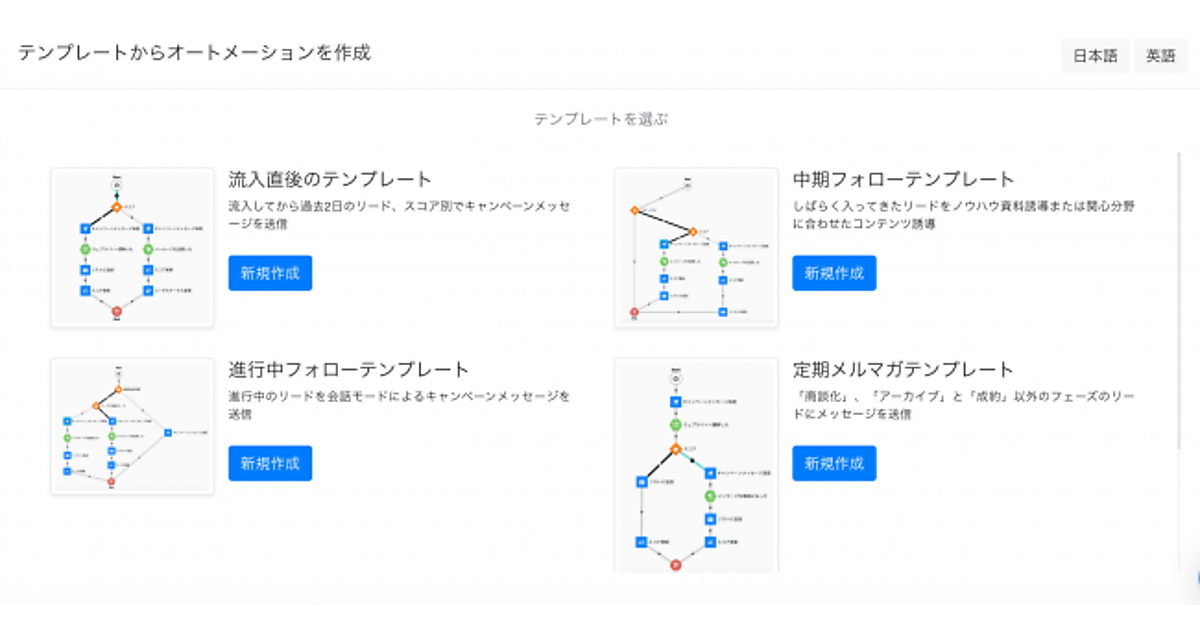
Task: Click 新規作成 for 流入直後のテンプレート
Action: click(x=270, y=273)
